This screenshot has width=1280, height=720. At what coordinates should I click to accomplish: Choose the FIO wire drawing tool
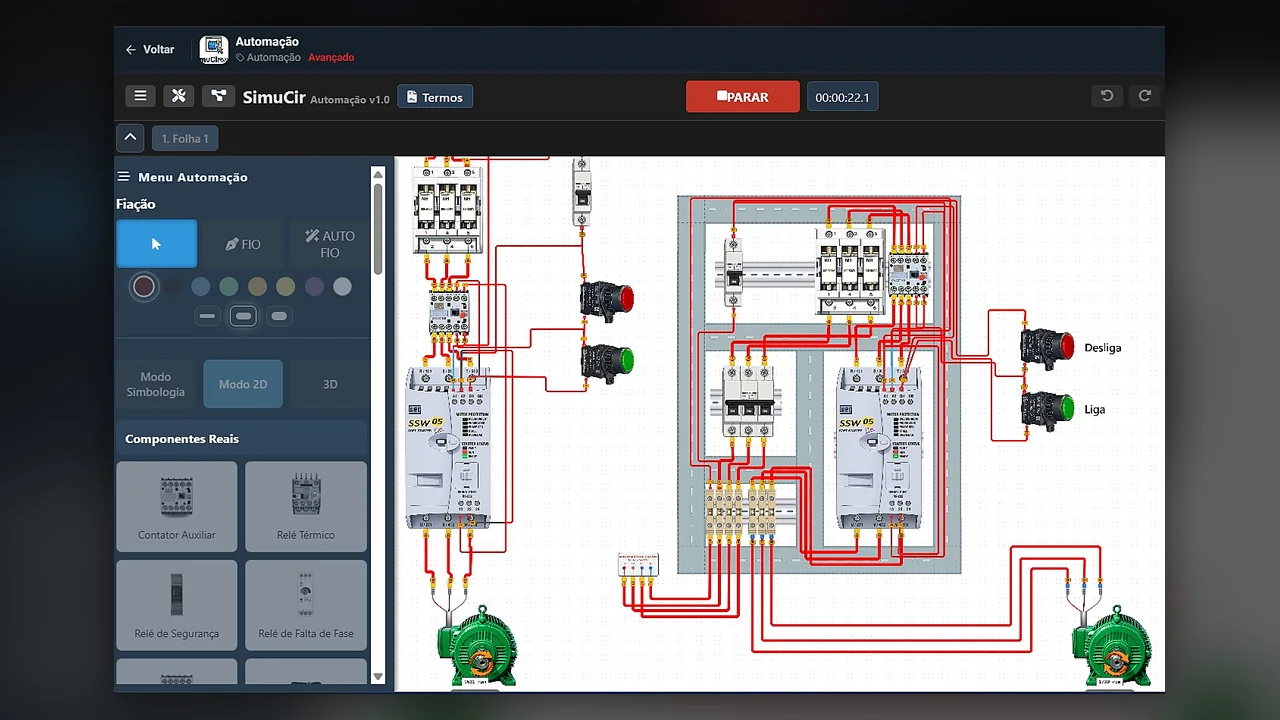[243, 244]
